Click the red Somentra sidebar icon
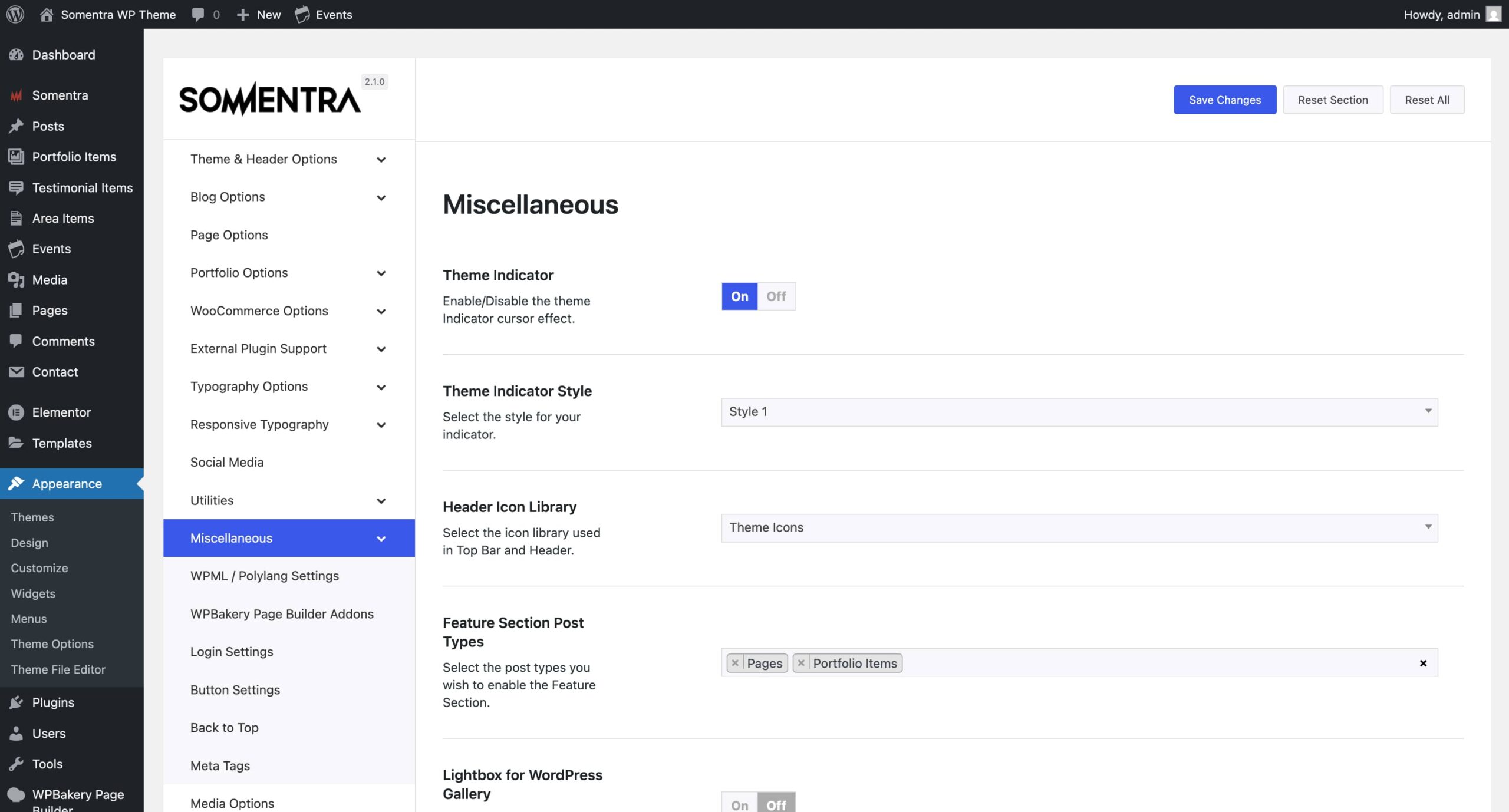The image size is (1509, 812). point(17,95)
